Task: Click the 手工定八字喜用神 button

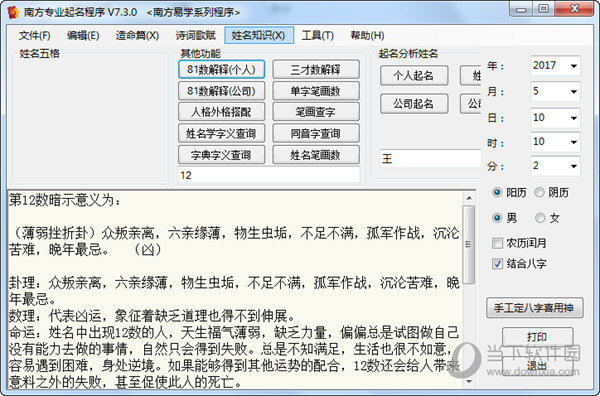Action: point(535,308)
